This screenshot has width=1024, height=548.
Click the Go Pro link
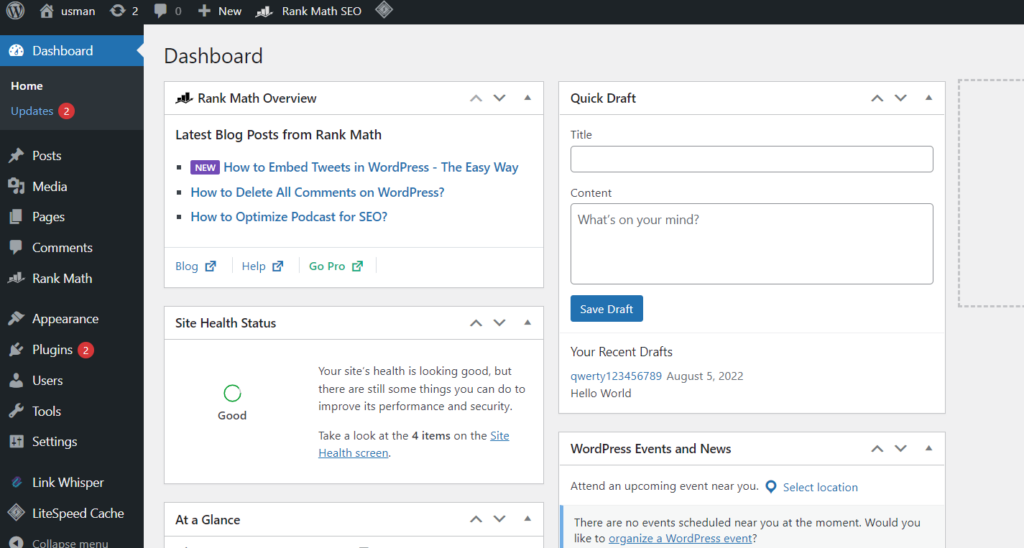327,266
